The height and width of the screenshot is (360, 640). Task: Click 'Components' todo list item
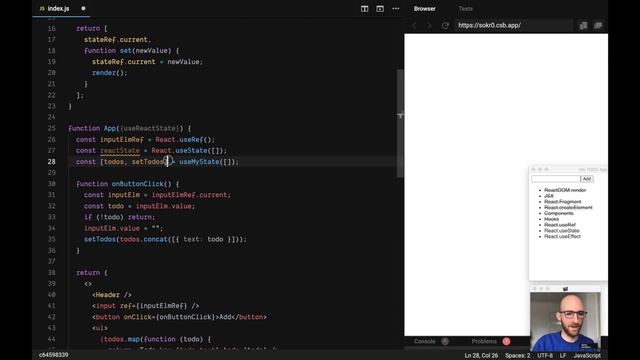(x=559, y=213)
